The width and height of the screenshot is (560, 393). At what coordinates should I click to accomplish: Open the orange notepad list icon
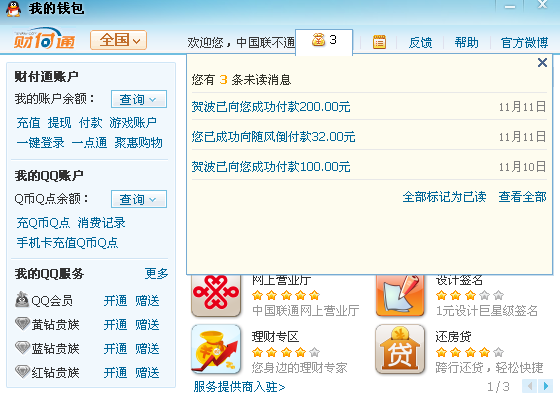[x=379, y=42]
